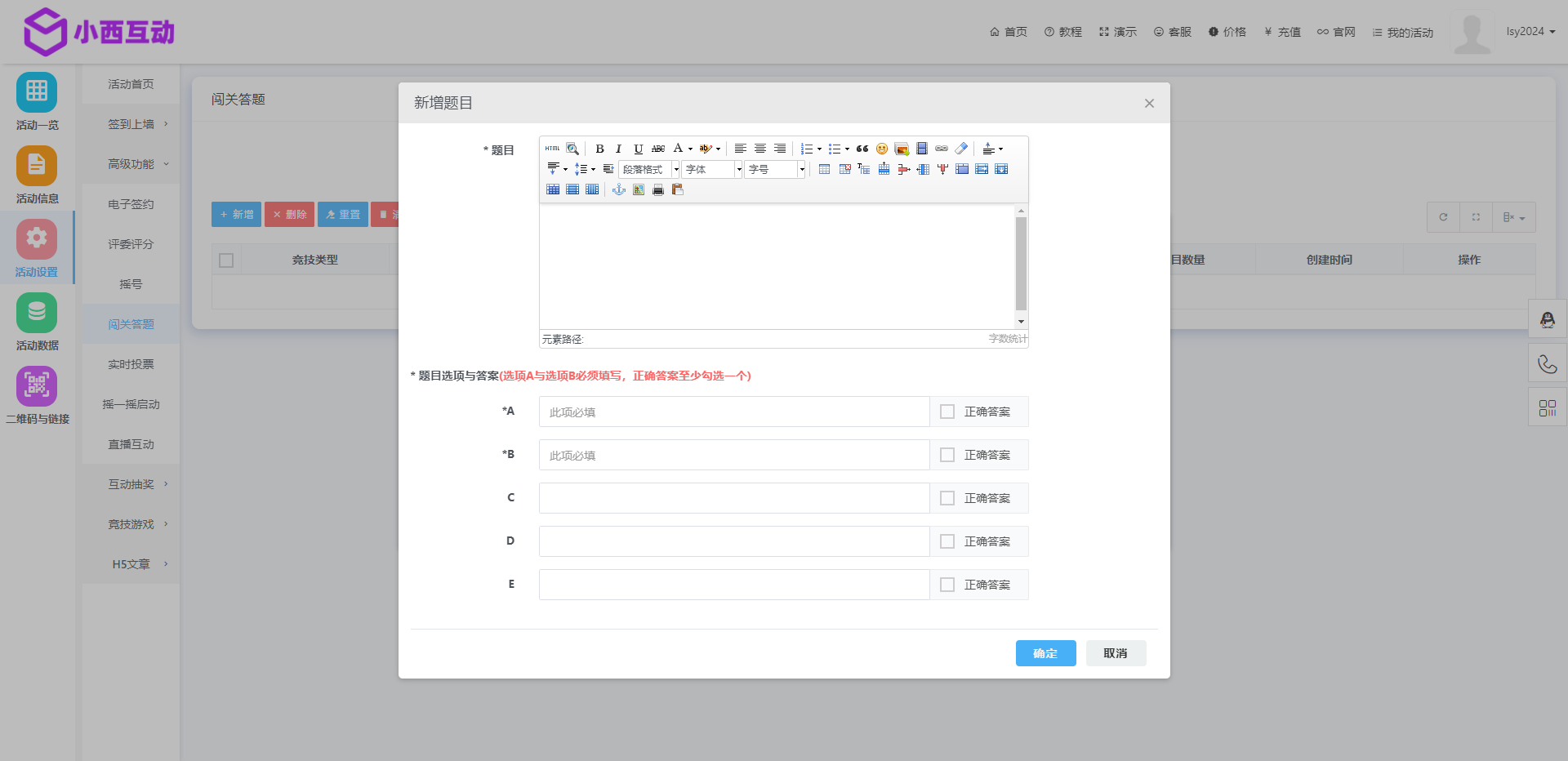Click the 确定 confirm button

click(1045, 653)
